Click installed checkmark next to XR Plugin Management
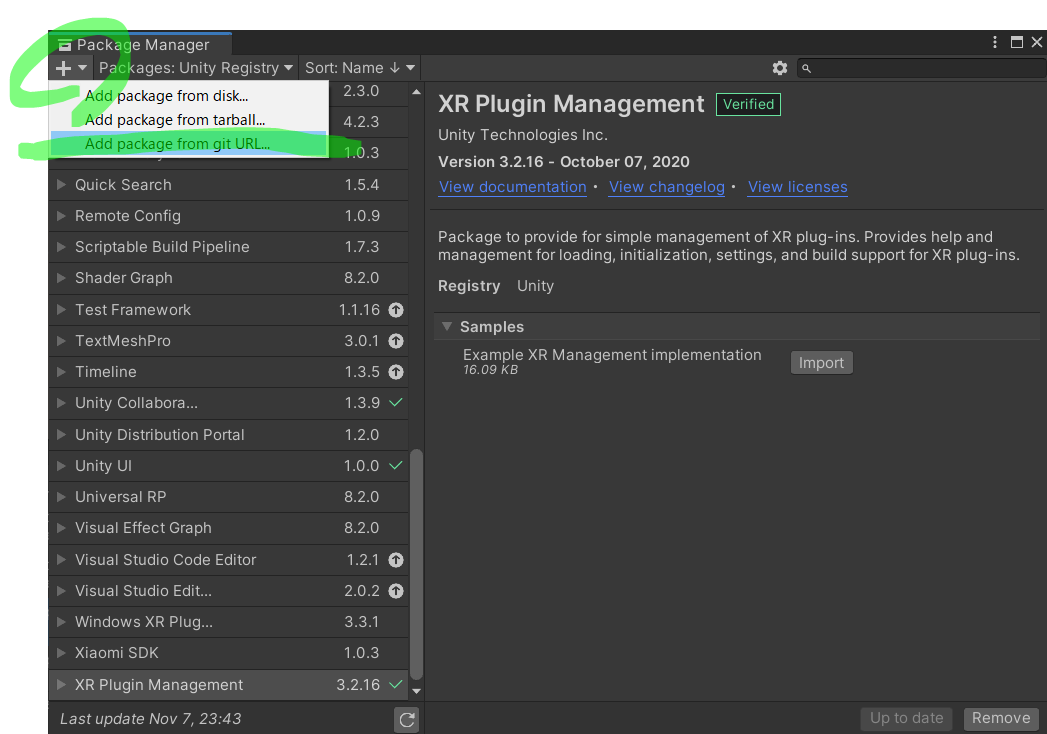The width and height of the screenshot is (1047, 734). click(396, 685)
